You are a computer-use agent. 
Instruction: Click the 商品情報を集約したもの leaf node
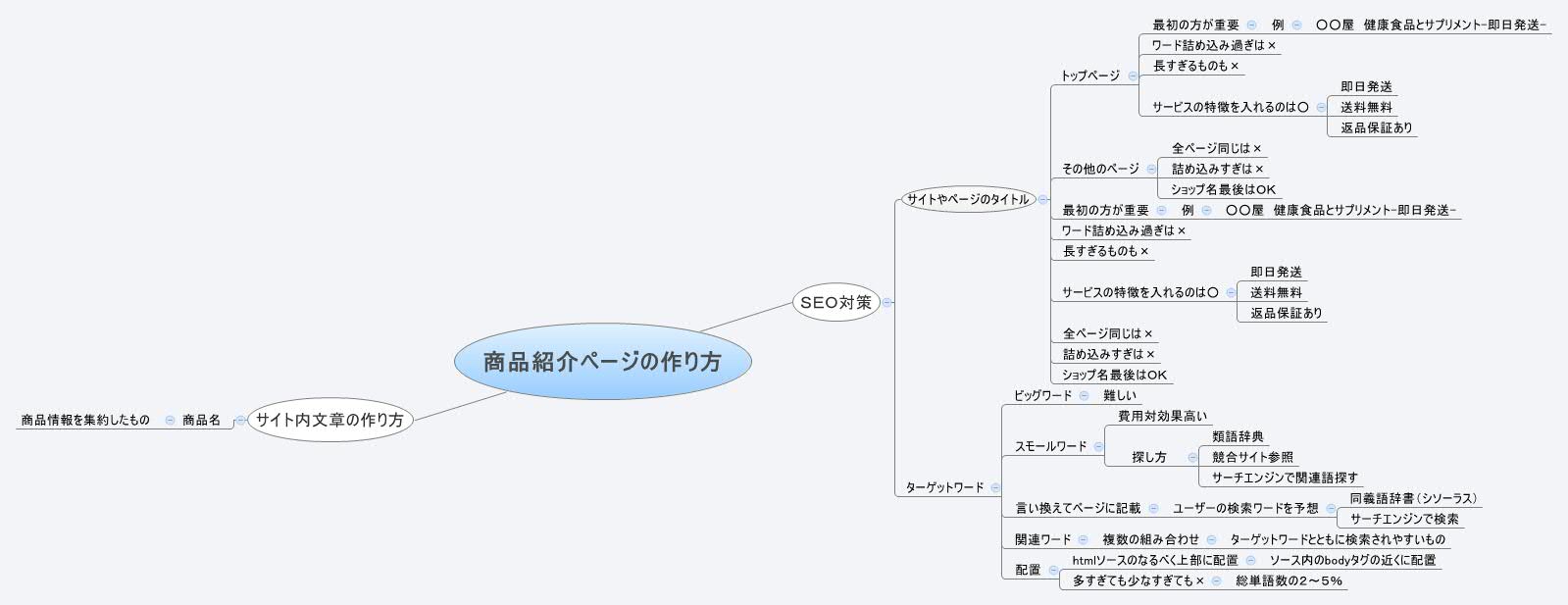point(85,421)
